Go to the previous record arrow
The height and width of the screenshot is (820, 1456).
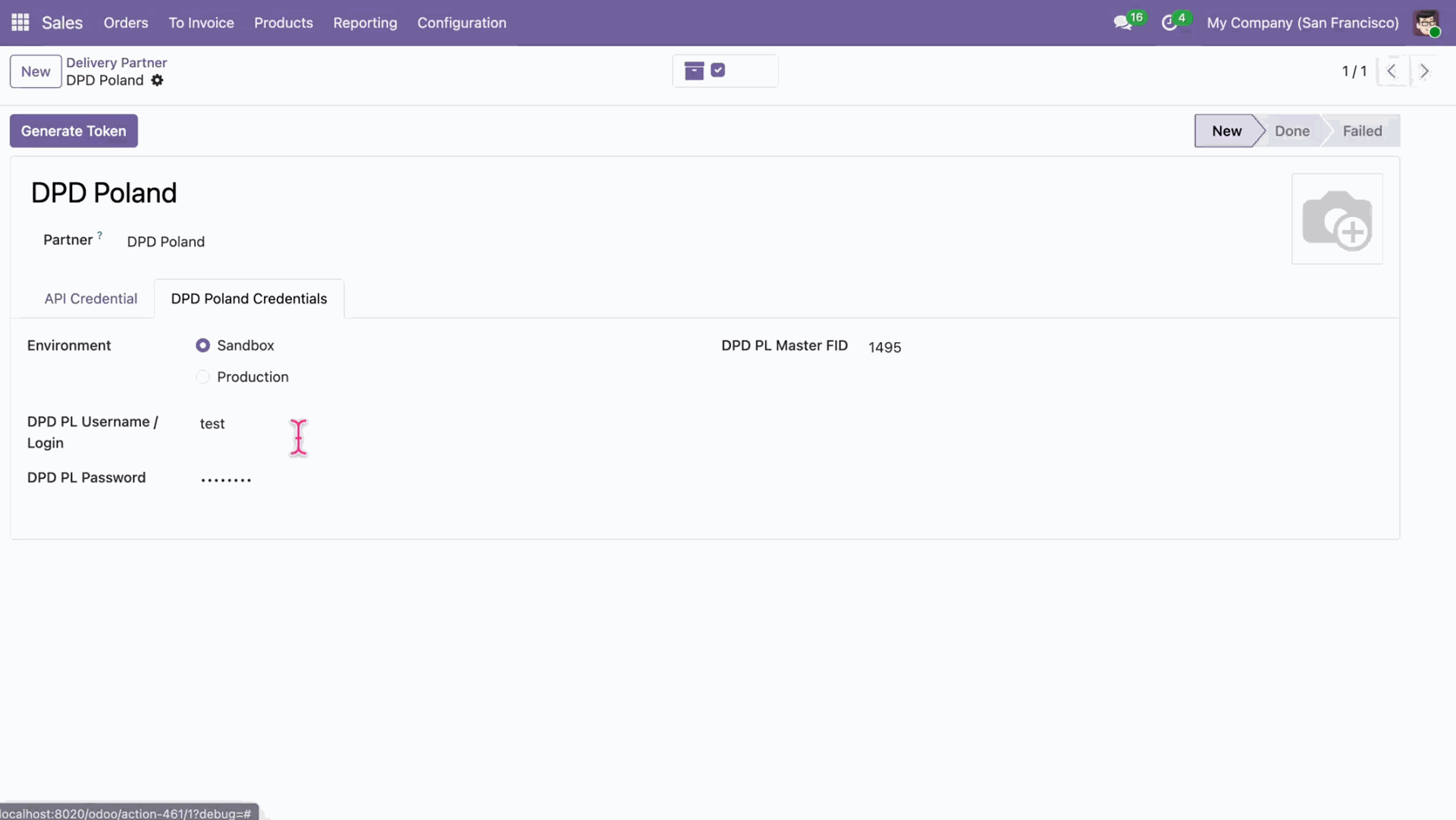(x=1392, y=71)
